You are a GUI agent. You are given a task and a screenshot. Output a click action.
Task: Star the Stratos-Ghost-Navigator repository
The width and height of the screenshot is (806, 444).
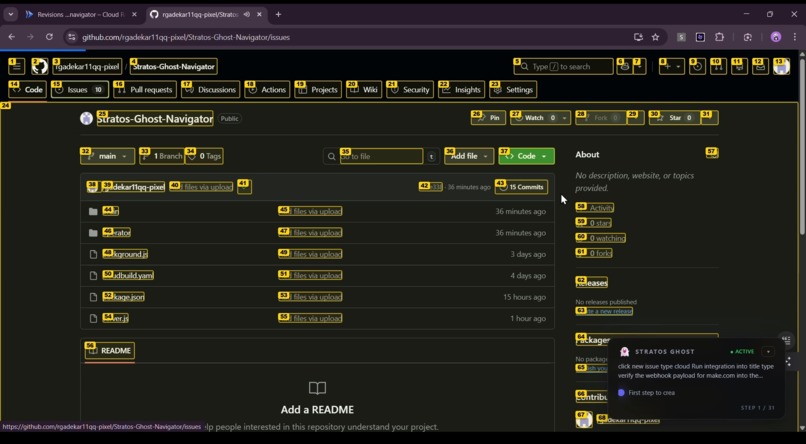click(675, 118)
